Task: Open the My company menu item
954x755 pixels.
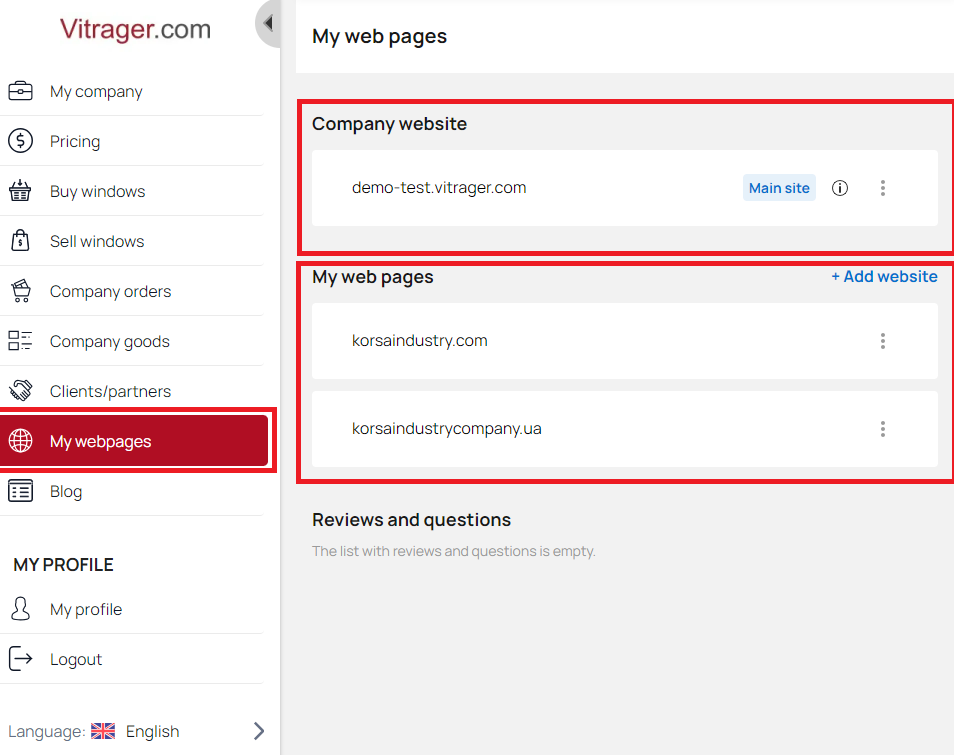Action: click(96, 91)
